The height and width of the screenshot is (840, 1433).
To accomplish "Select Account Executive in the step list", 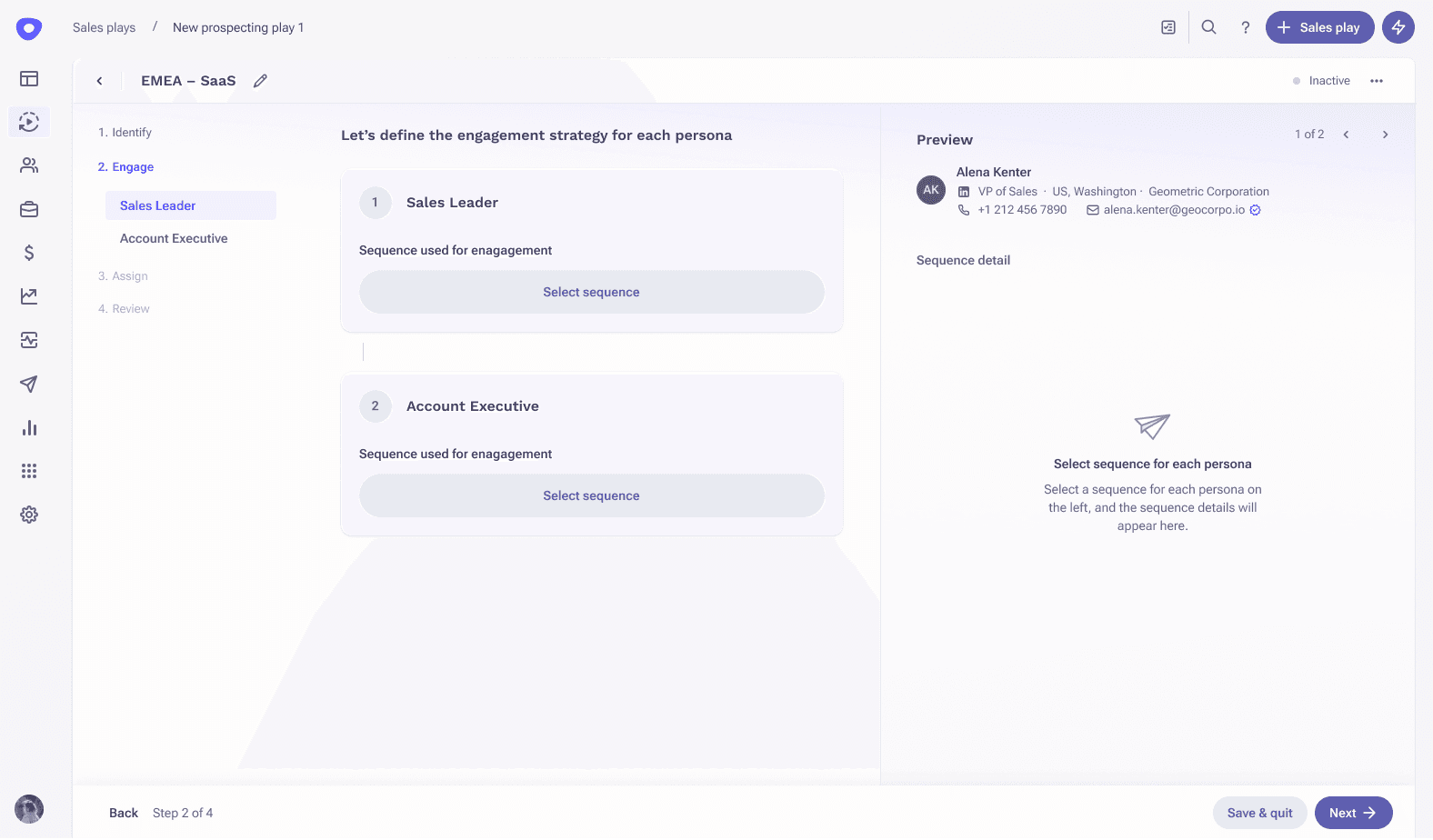I will (174, 238).
